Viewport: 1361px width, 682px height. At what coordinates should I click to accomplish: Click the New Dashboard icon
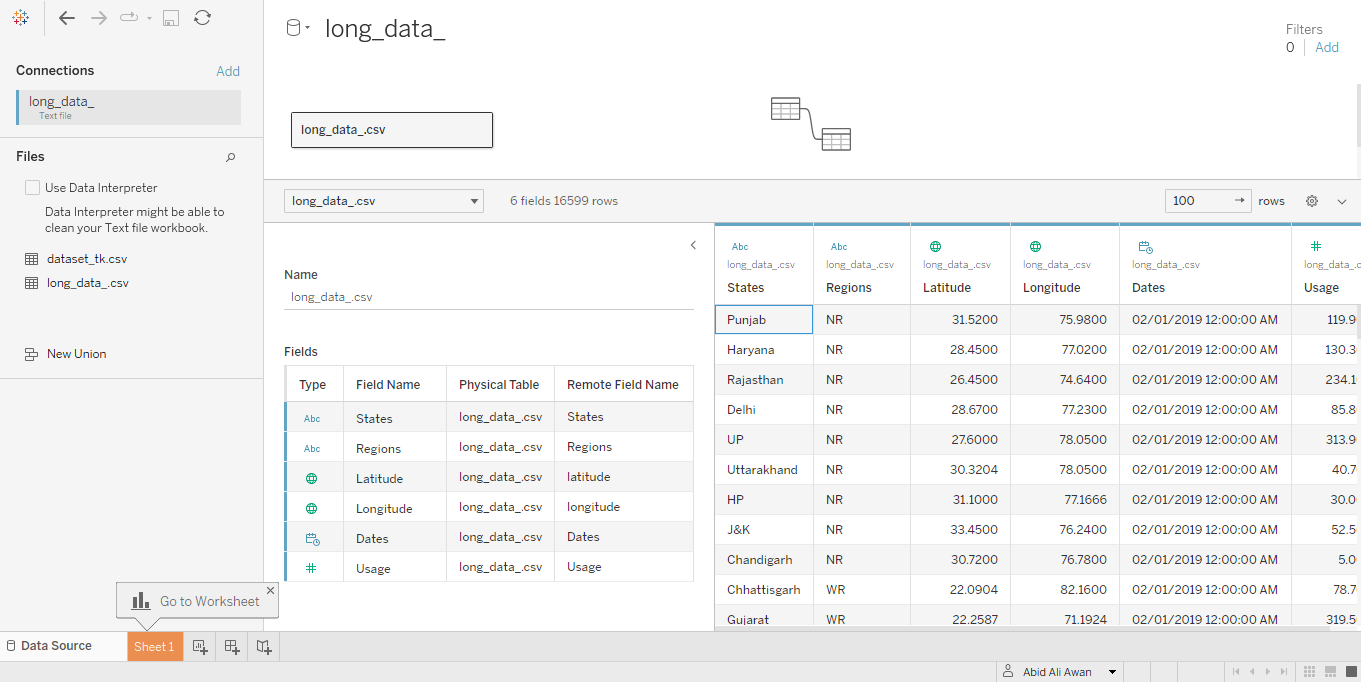[x=232, y=647]
